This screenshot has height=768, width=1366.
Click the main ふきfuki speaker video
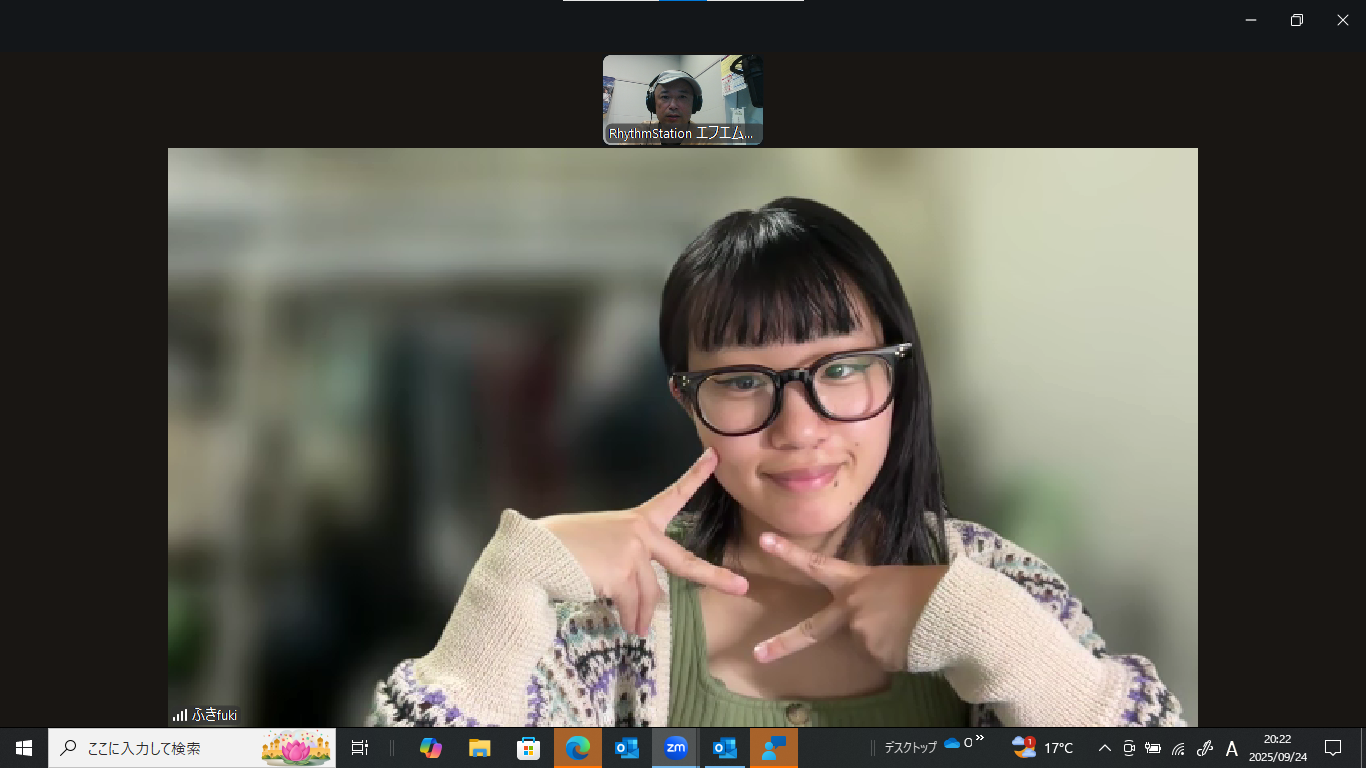click(682, 436)
